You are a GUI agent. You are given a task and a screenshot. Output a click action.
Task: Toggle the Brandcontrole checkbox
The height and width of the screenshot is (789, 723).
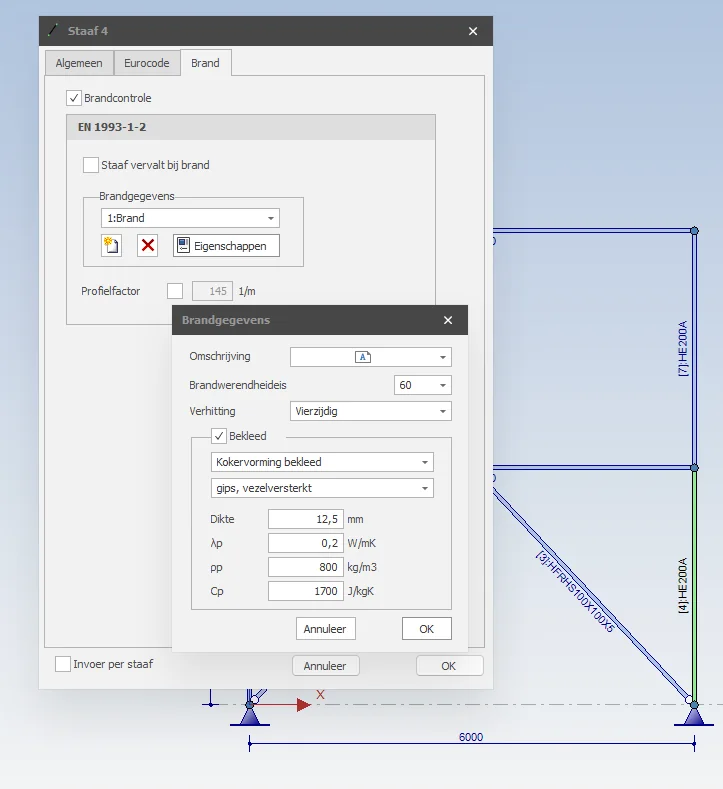click(74, 98)
